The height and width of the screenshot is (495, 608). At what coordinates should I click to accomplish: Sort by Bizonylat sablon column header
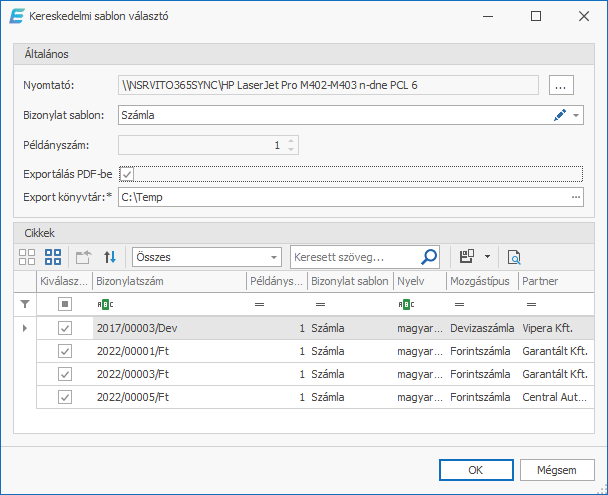click(x=350, y=281)
